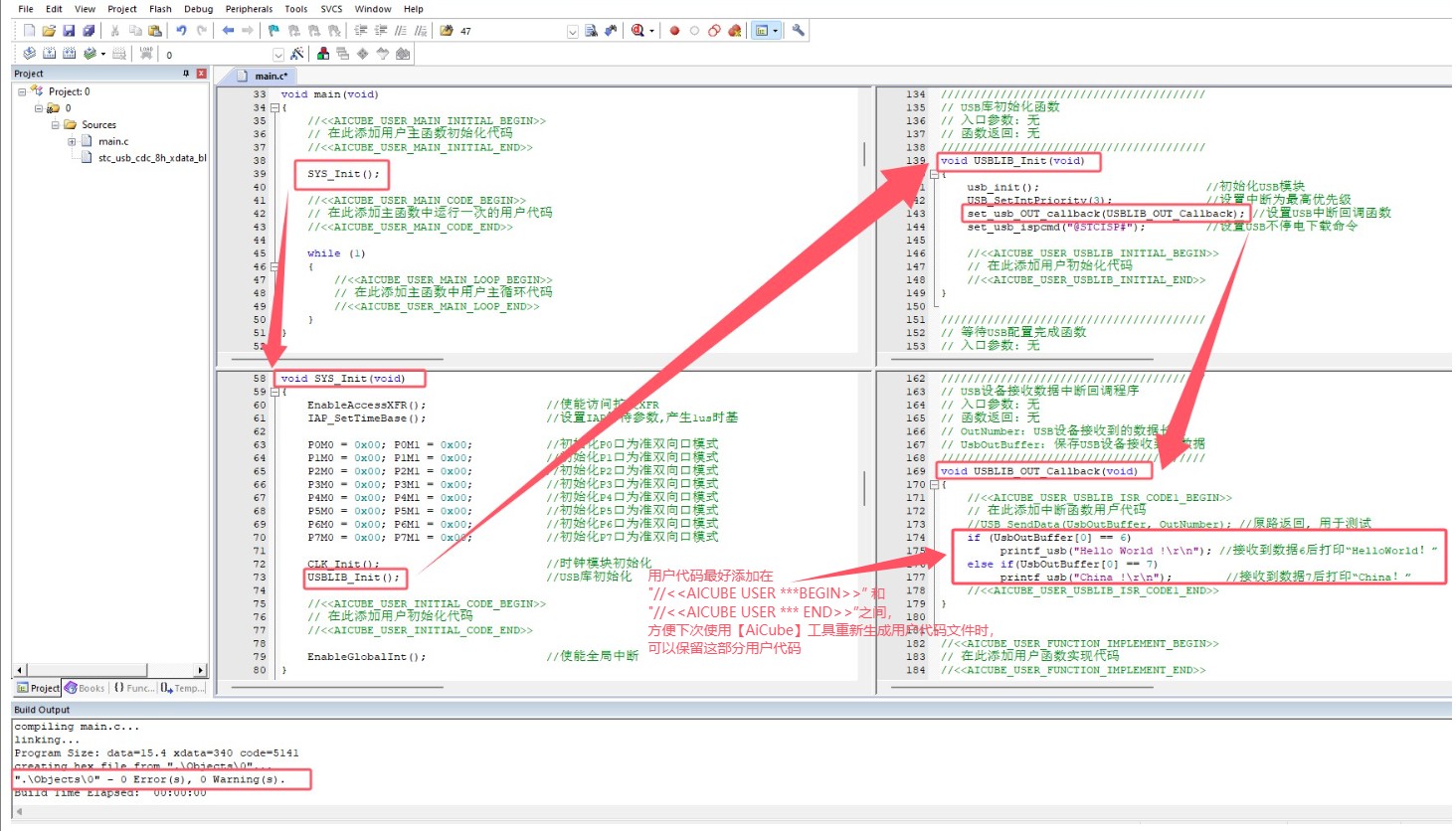Click the Undo arrow icon
This screenshot has width=1456, height=831.
(x=181, y=31)
